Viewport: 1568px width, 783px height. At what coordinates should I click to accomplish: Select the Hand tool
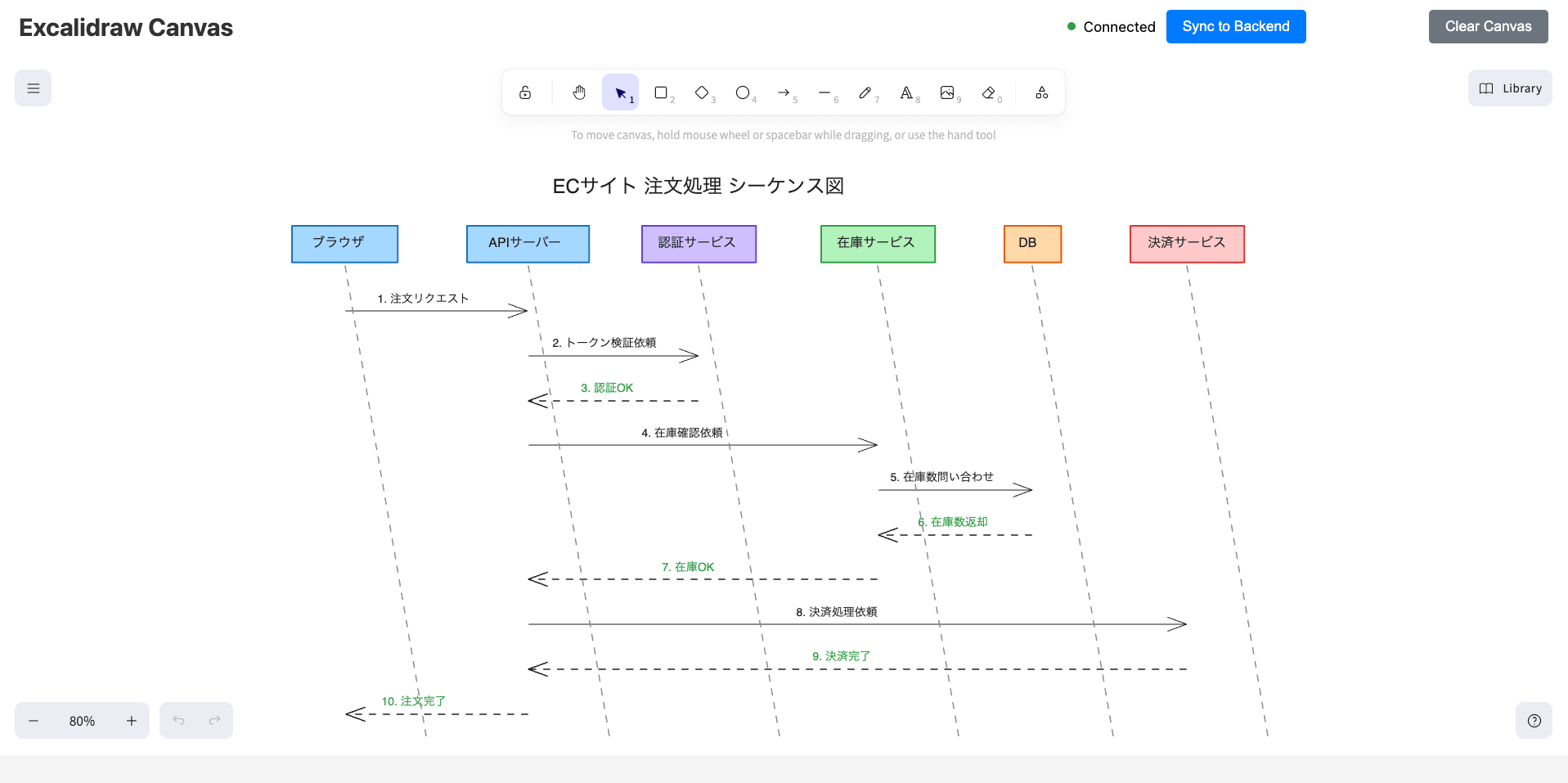(579, 92)
